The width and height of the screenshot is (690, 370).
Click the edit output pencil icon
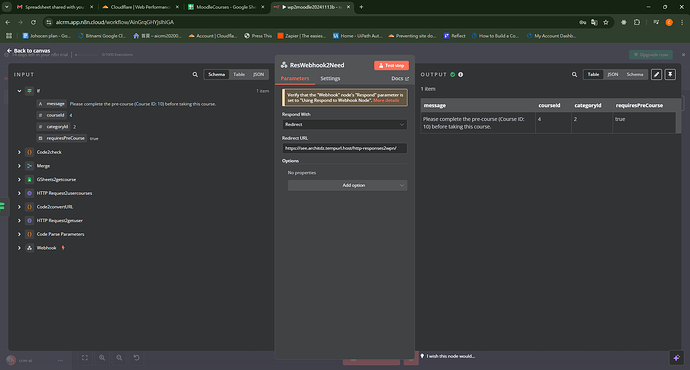tap(656, 75)
